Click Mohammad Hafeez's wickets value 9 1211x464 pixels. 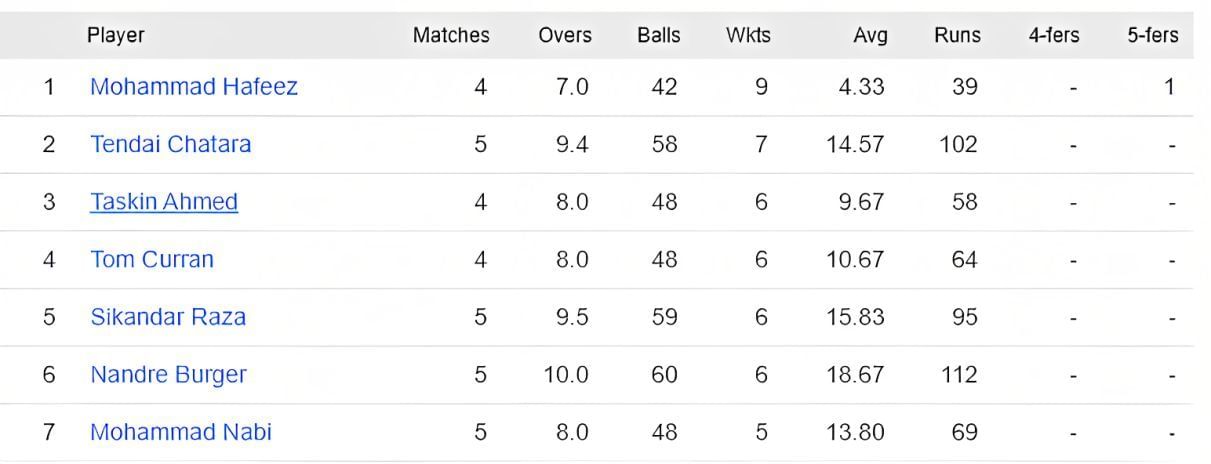(x=762, y=87)
